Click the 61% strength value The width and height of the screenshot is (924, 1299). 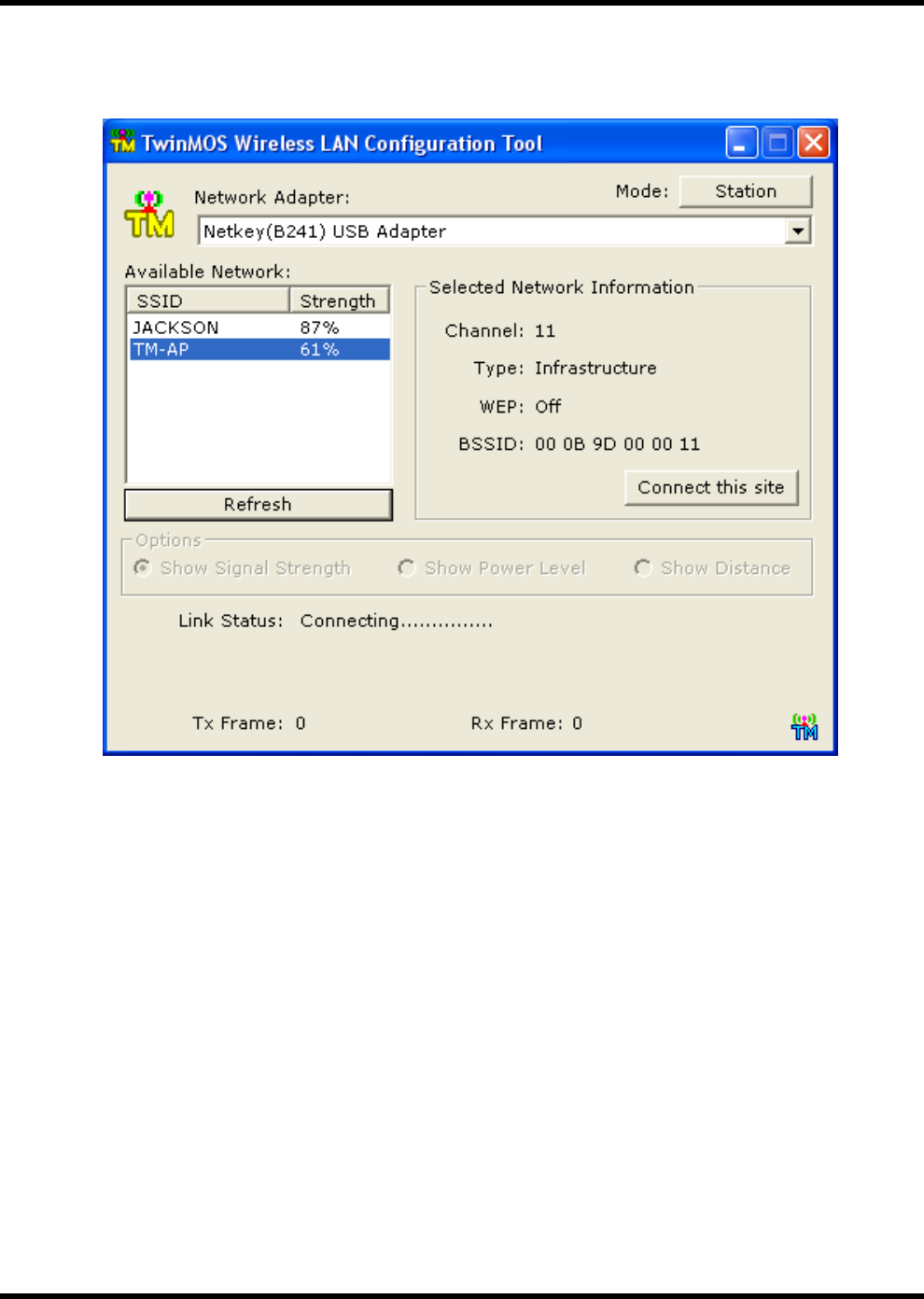[319, 349]
